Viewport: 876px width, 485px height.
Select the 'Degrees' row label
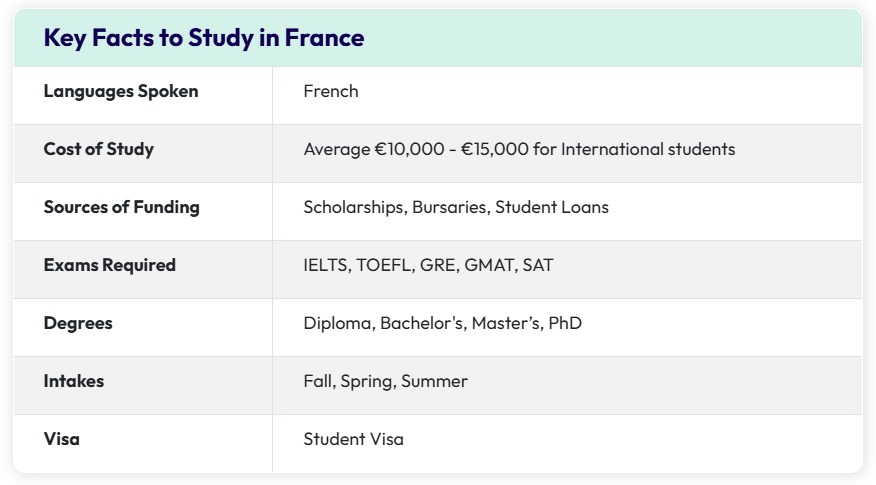click(x=78, y=323)
